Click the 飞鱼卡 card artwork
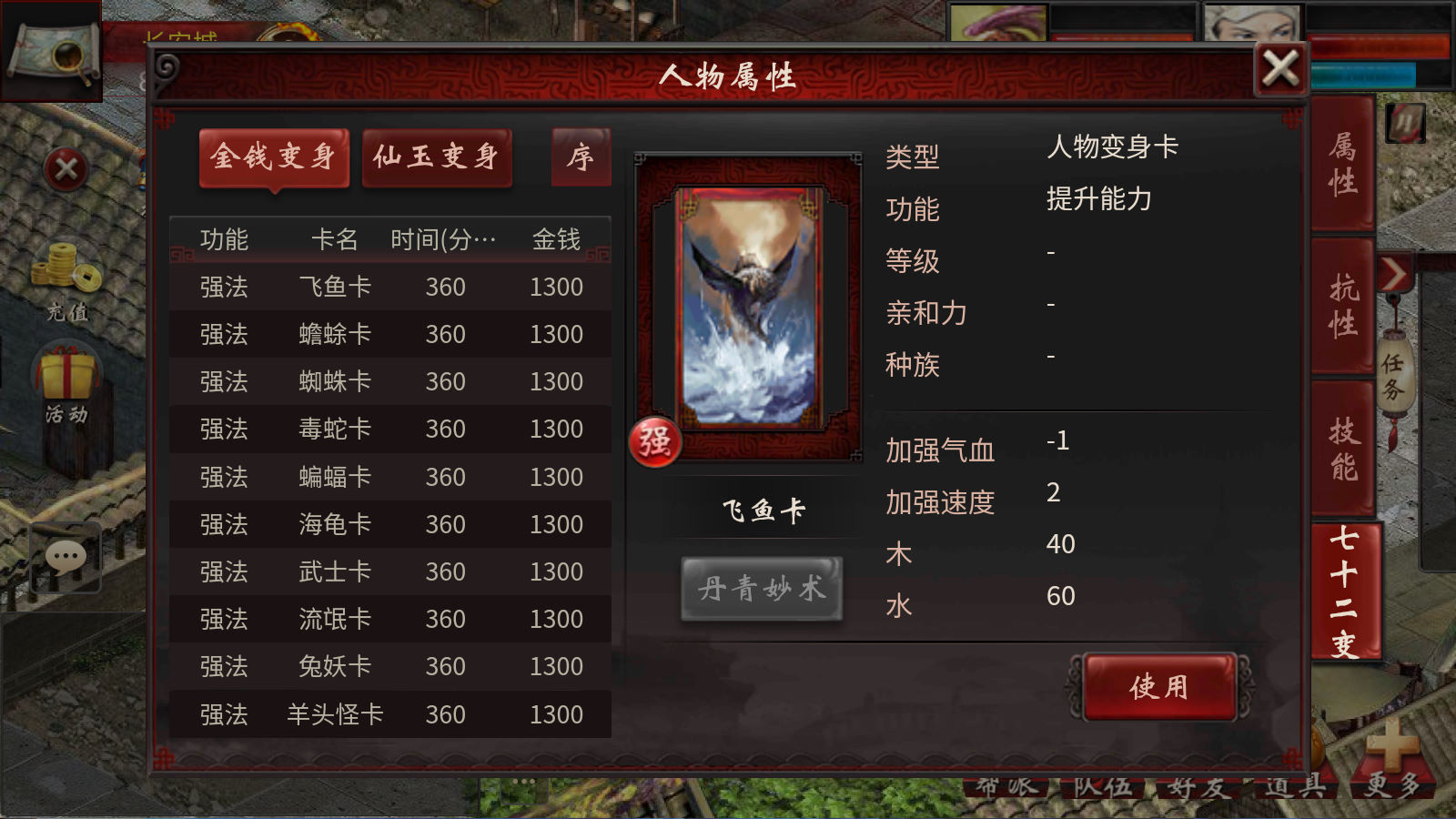This screenshot has width=1456, height=819. pyautogui.click(x=748, y=307)
